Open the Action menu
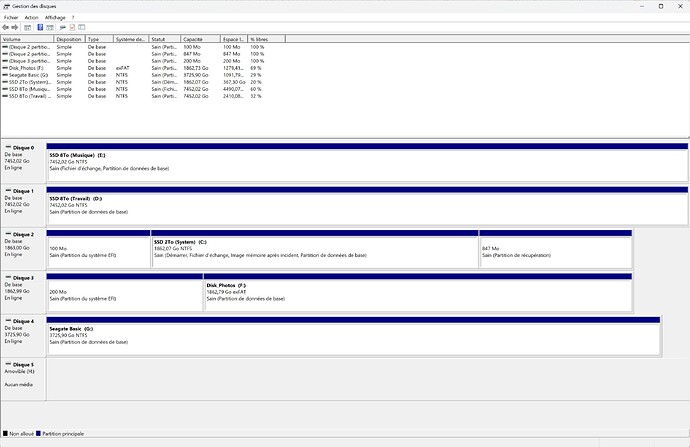This screenshot has width=690, height=447. pyautogui.click(x=31, y=18)
